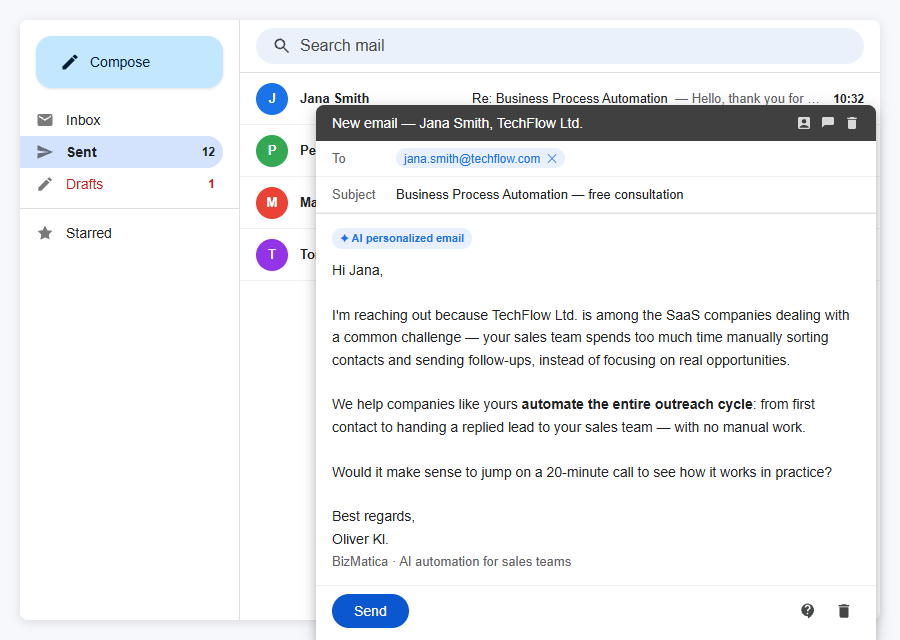This screenshot has width=900, height=640.
Task: Click 'Hi Jana,' greeting in the body
Action: [x=357, y=270]
